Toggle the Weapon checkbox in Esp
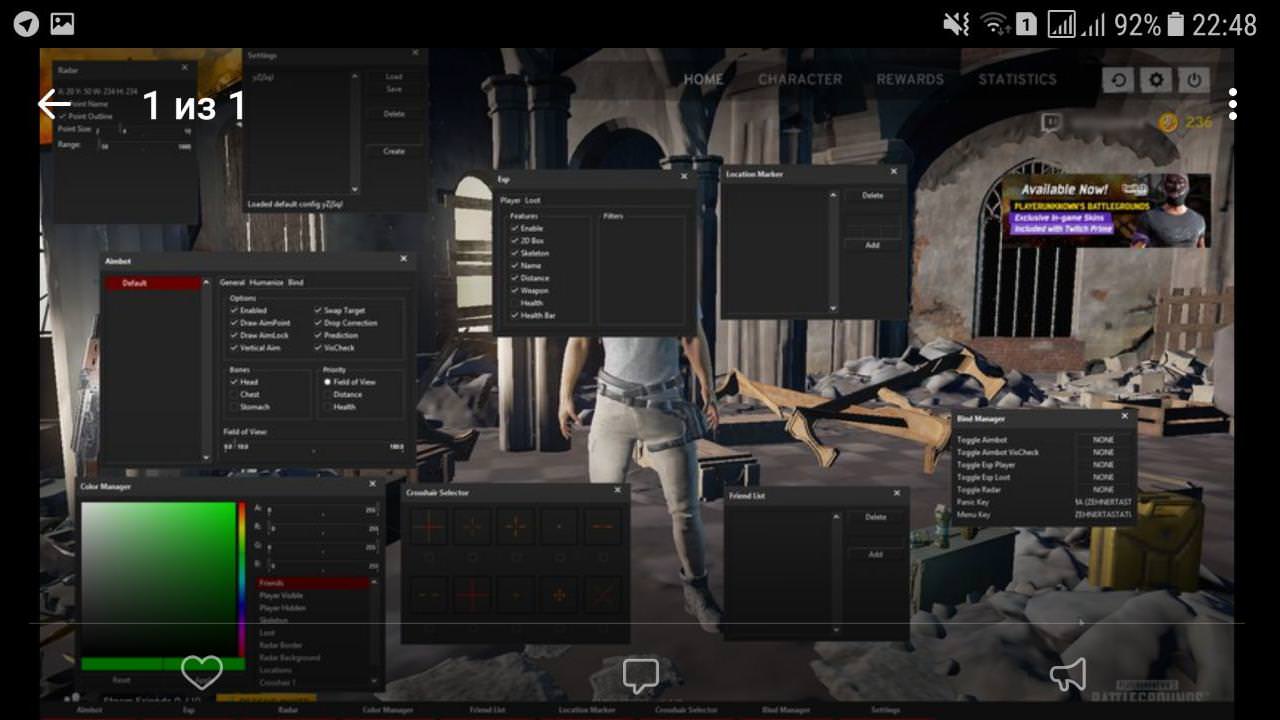The image size is (1280, 720). click(x=514, y=290)
